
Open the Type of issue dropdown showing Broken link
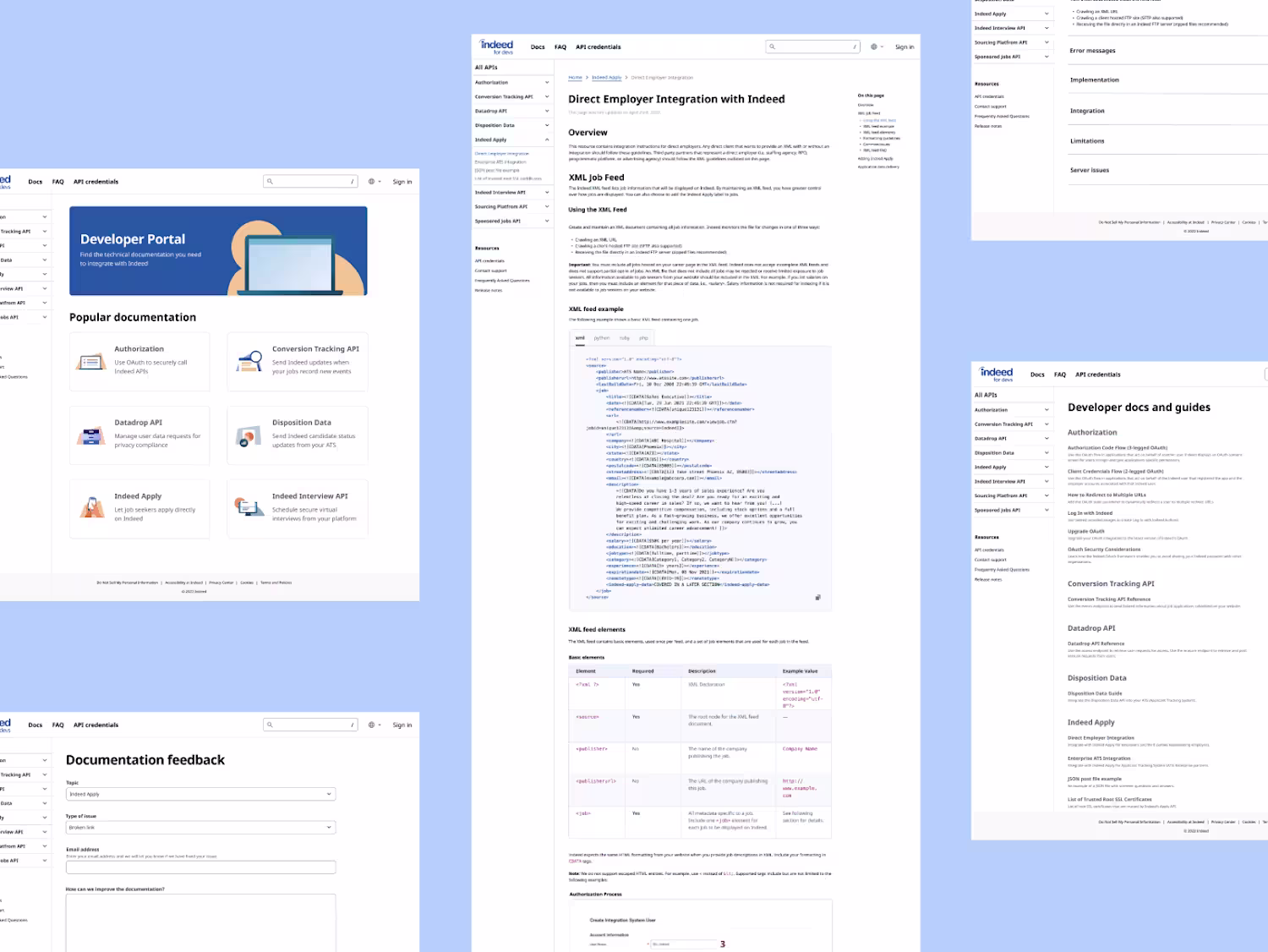tap(200, 827)
